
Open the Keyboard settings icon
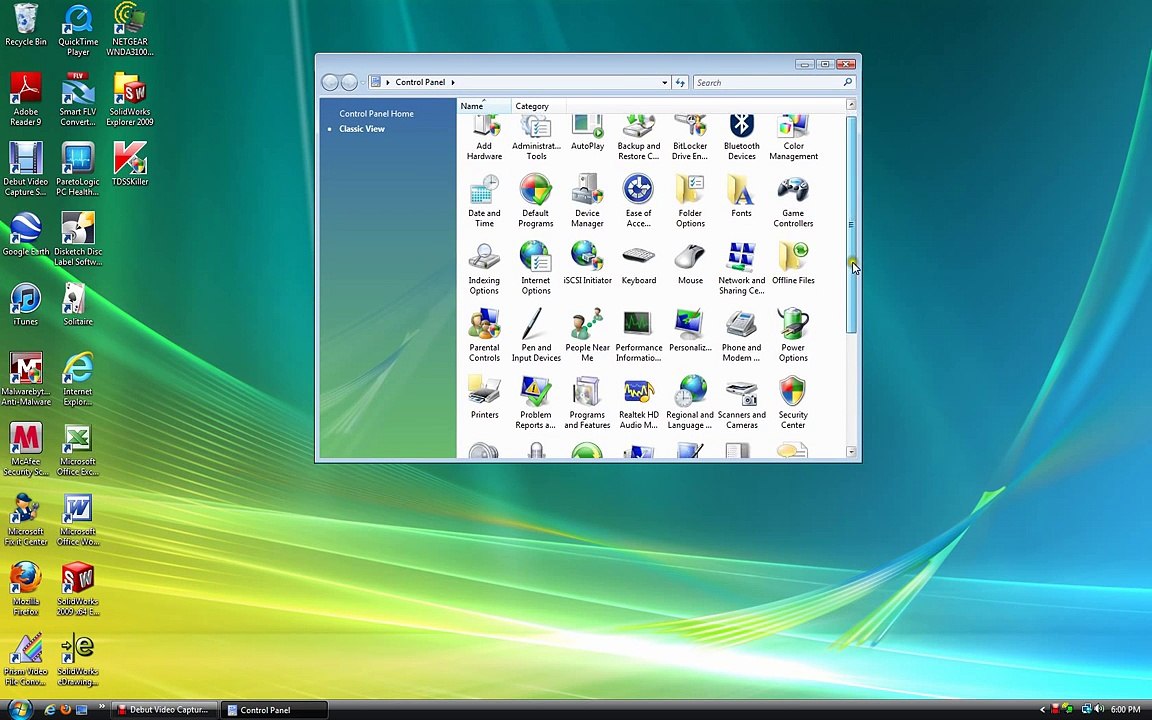click(x=639, y=265)
